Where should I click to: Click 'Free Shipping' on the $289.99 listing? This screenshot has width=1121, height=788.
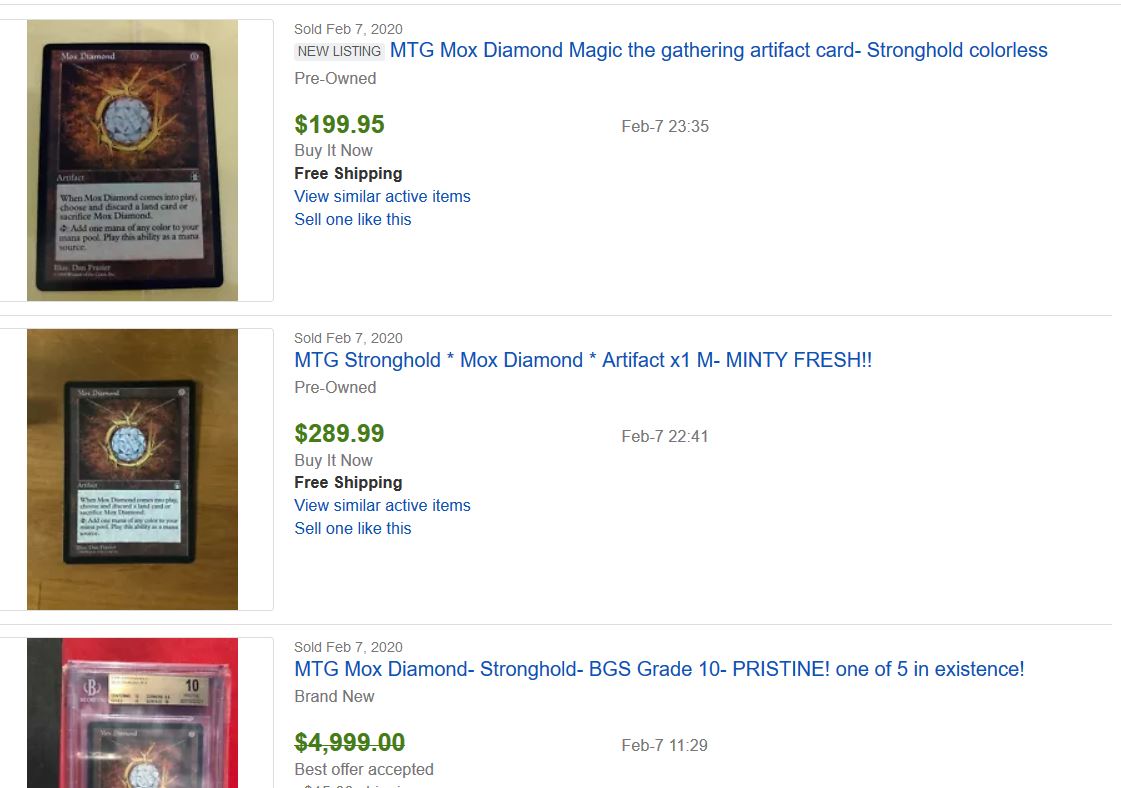(x=348, y=482)
